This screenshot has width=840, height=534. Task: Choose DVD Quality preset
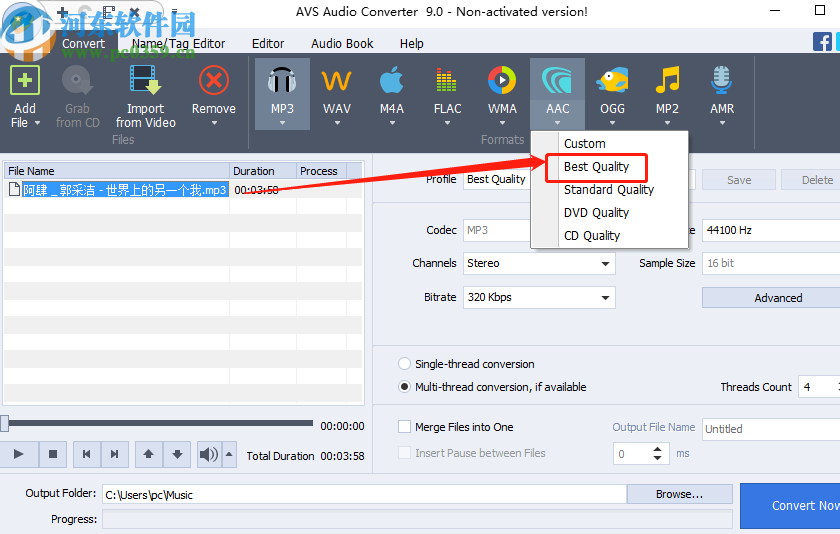pyautogui.click(x=609, y=213)
